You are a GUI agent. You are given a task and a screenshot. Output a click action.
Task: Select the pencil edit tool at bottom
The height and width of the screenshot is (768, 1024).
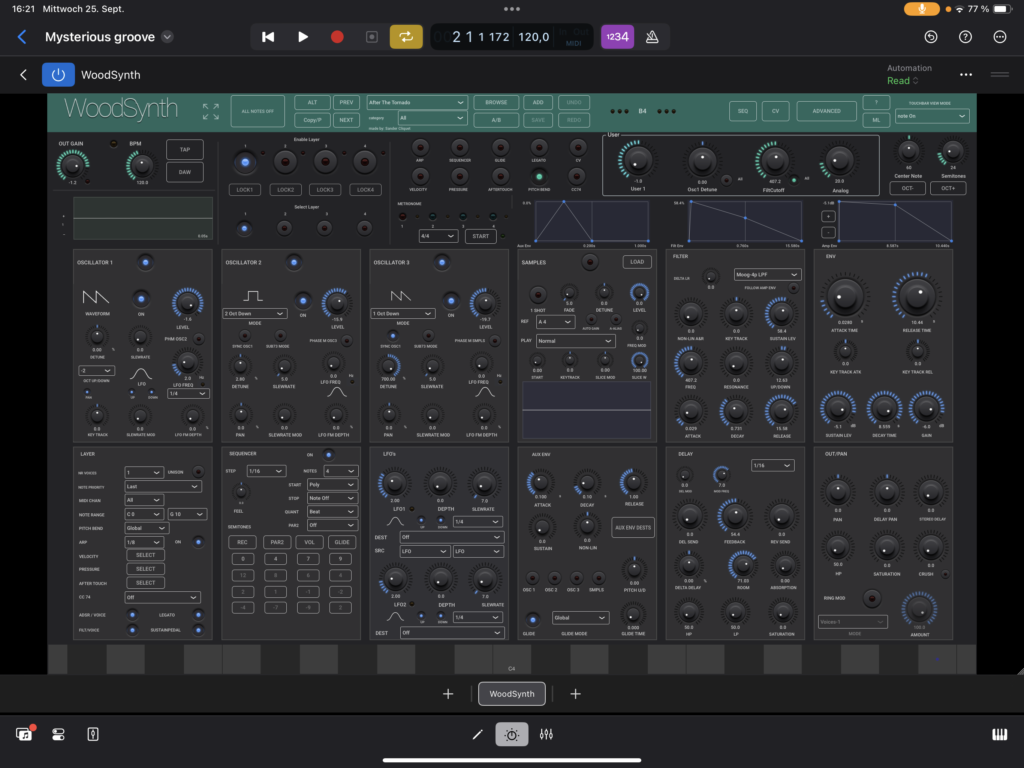pos(477,735)
